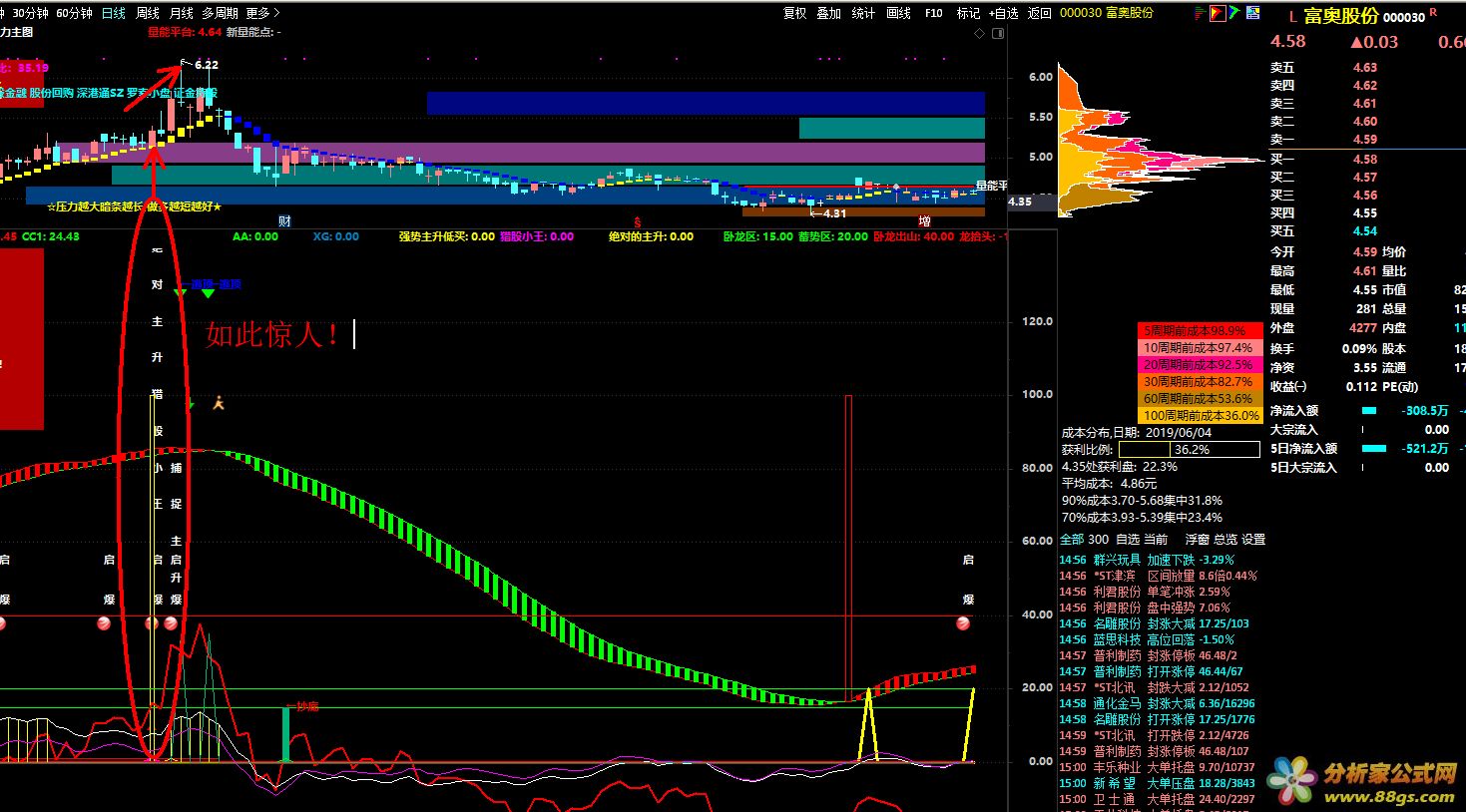
Task: Switch alerts filter to 自选
Action: (x=1127, y=539)
